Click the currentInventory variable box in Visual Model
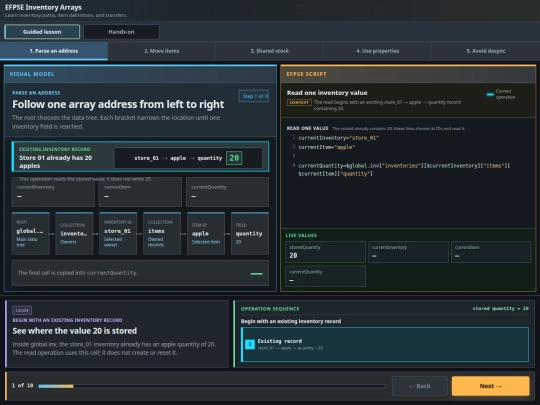Screen dimensions: 540x405 (53, 192)
